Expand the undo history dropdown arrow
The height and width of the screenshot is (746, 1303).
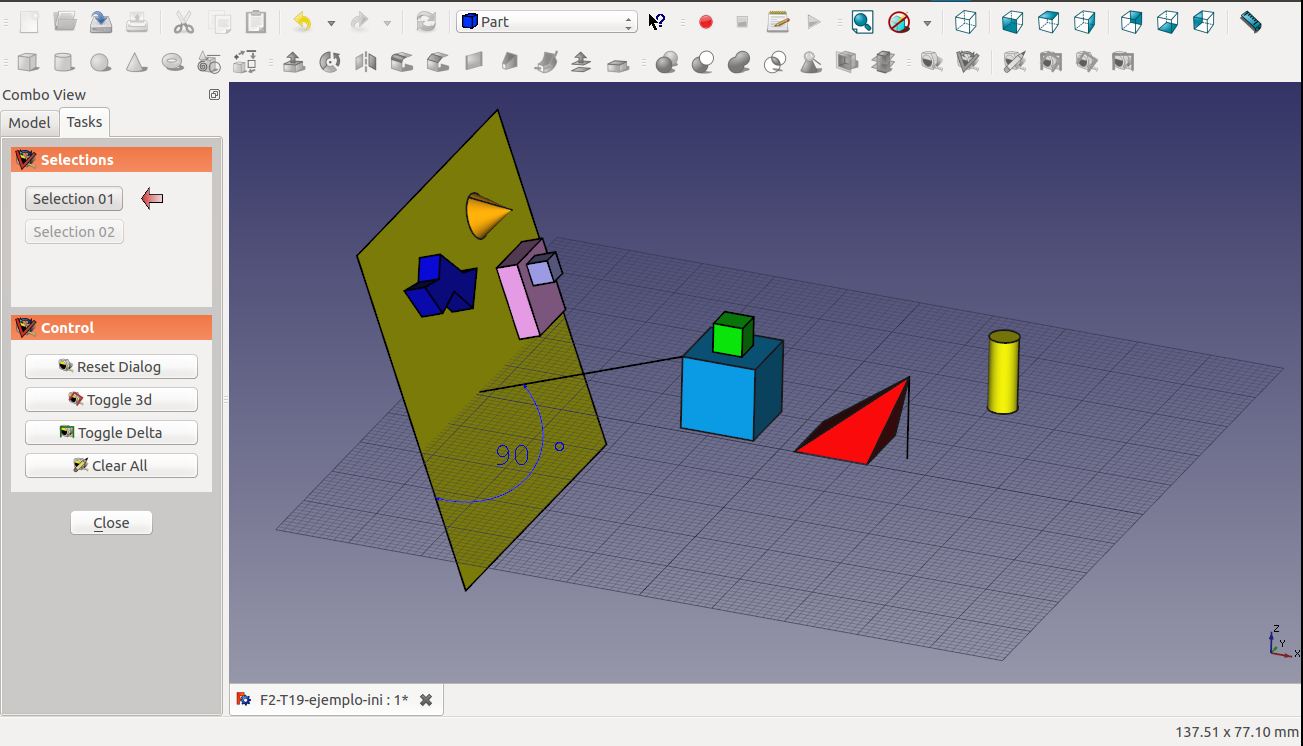(331, 22)
